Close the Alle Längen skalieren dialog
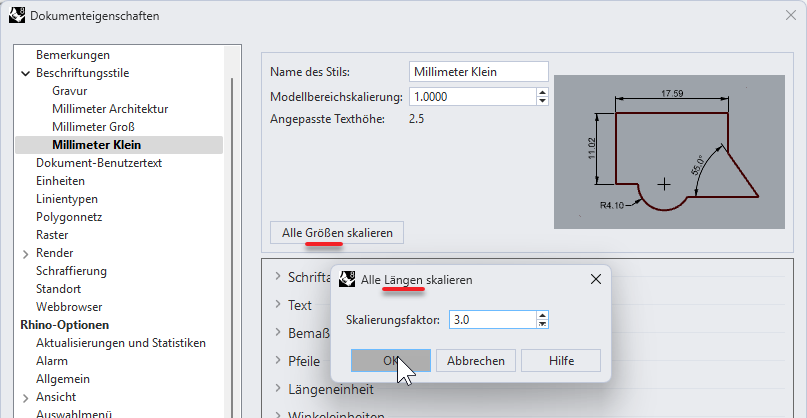The width and height of the screenshot is (807, 418). click(x=595, y=280)
